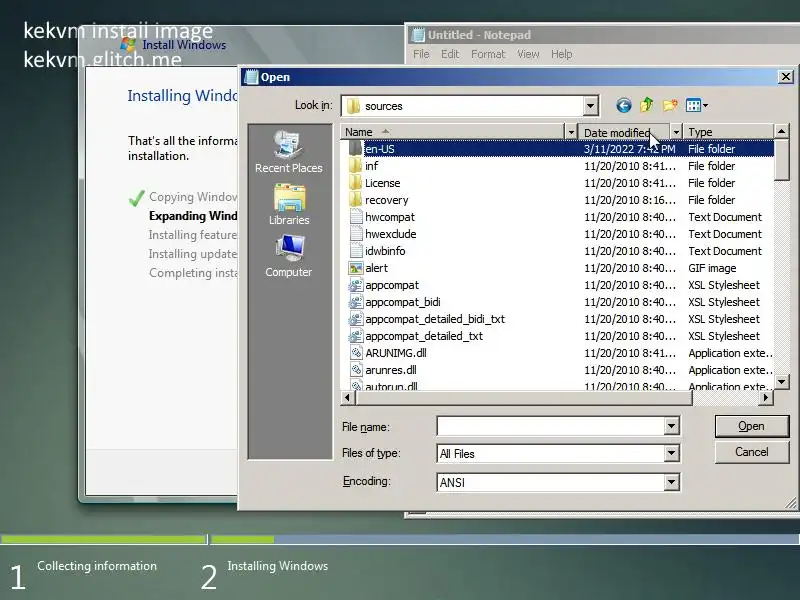
Task: Click the en-US date modified cell
Action: point(630,148)
